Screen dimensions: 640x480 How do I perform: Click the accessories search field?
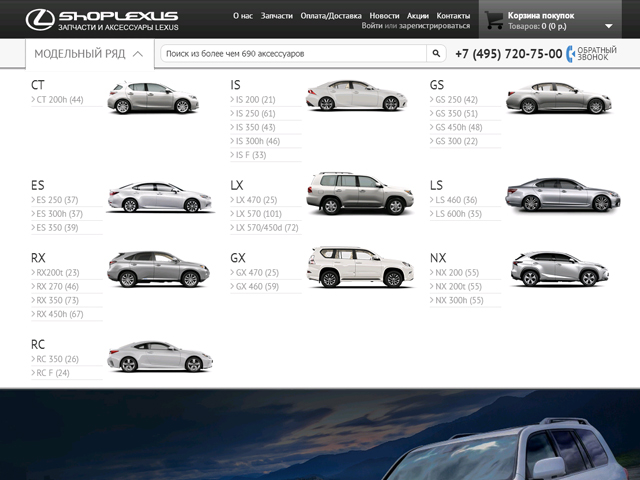coord(293,53)
